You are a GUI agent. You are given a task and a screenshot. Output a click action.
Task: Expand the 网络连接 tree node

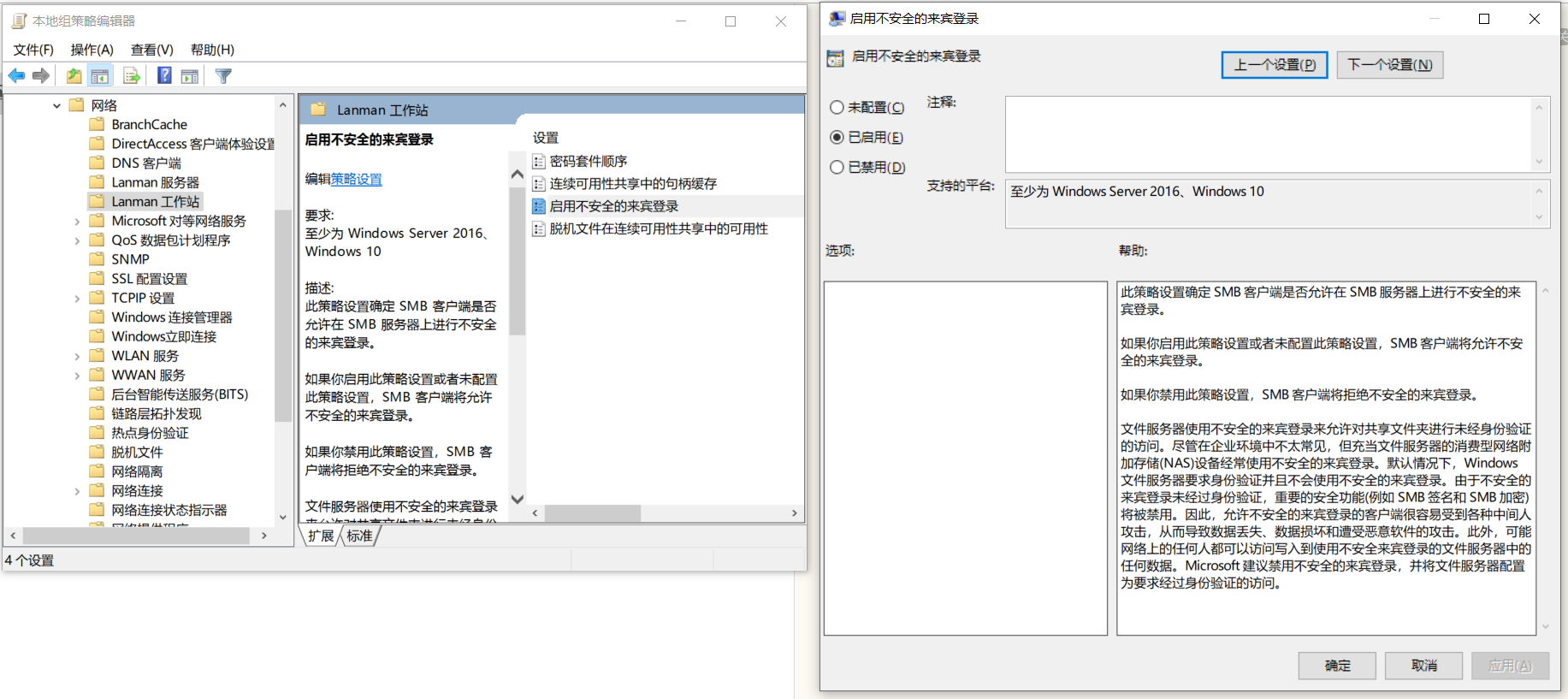(x=77, y=491)
